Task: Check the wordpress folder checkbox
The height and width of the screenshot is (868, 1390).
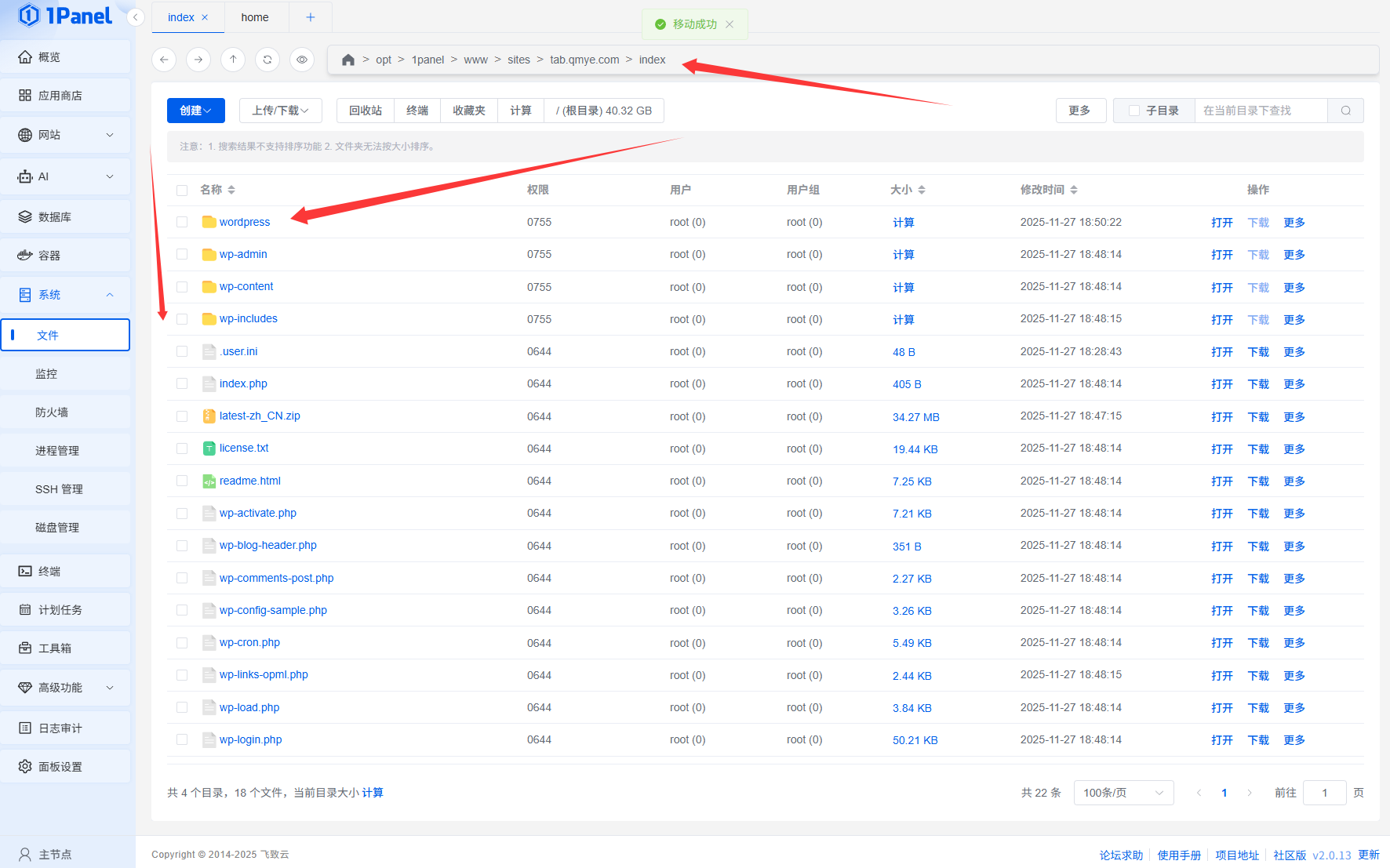Action: point(182,223)
